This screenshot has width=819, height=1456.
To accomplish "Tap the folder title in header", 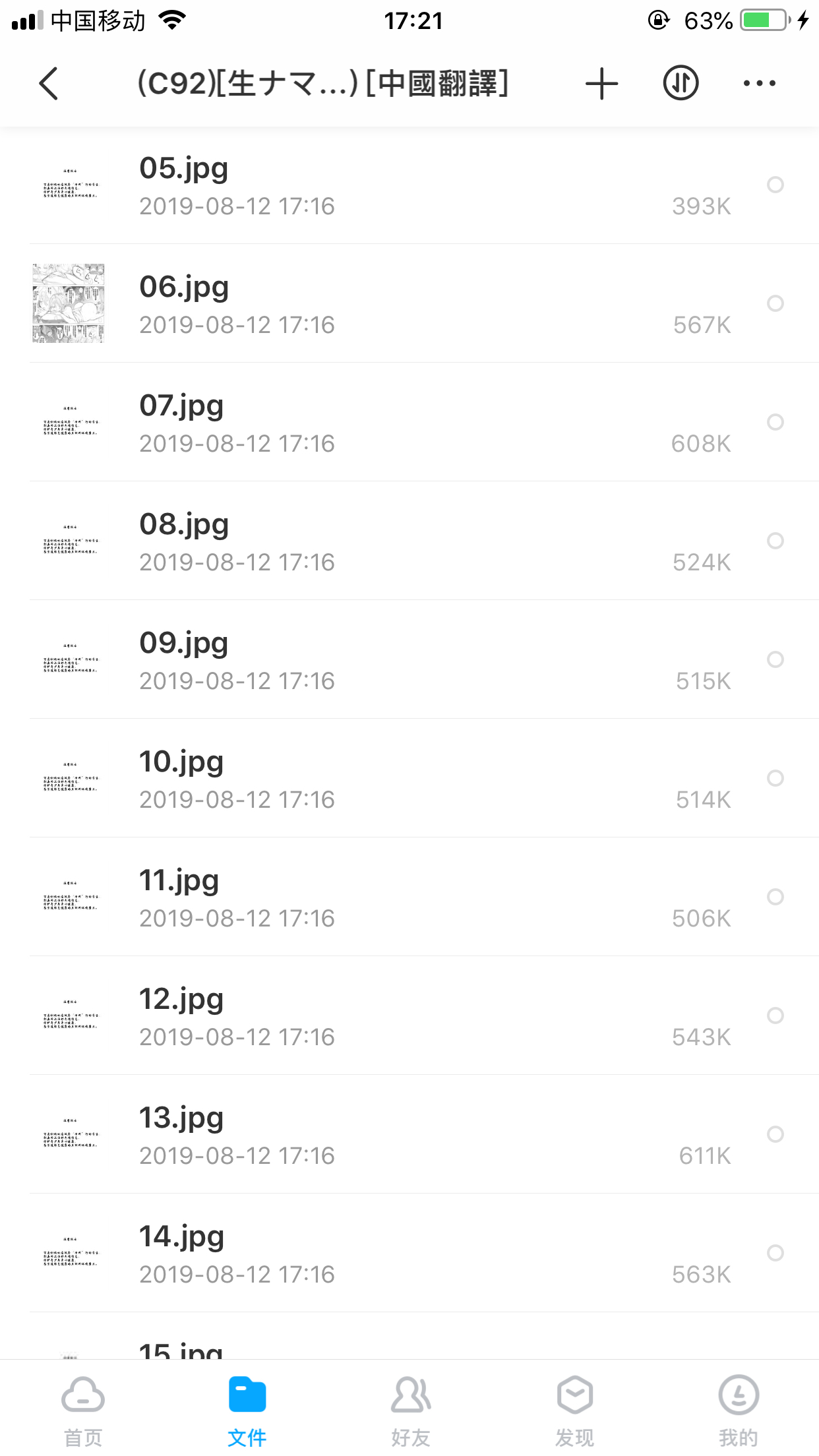I will click(x=323, y=84).
